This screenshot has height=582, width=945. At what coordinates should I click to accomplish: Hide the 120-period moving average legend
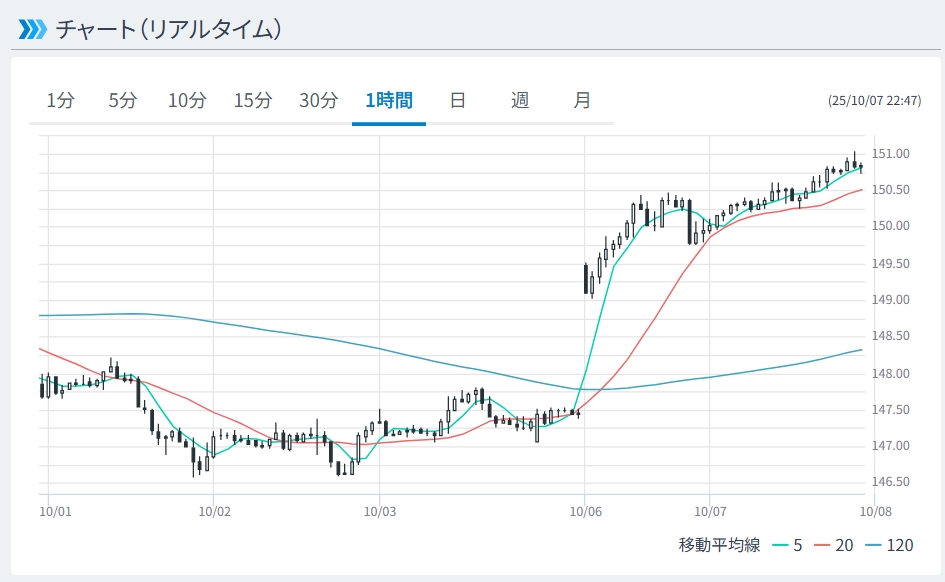coord(889,545)
